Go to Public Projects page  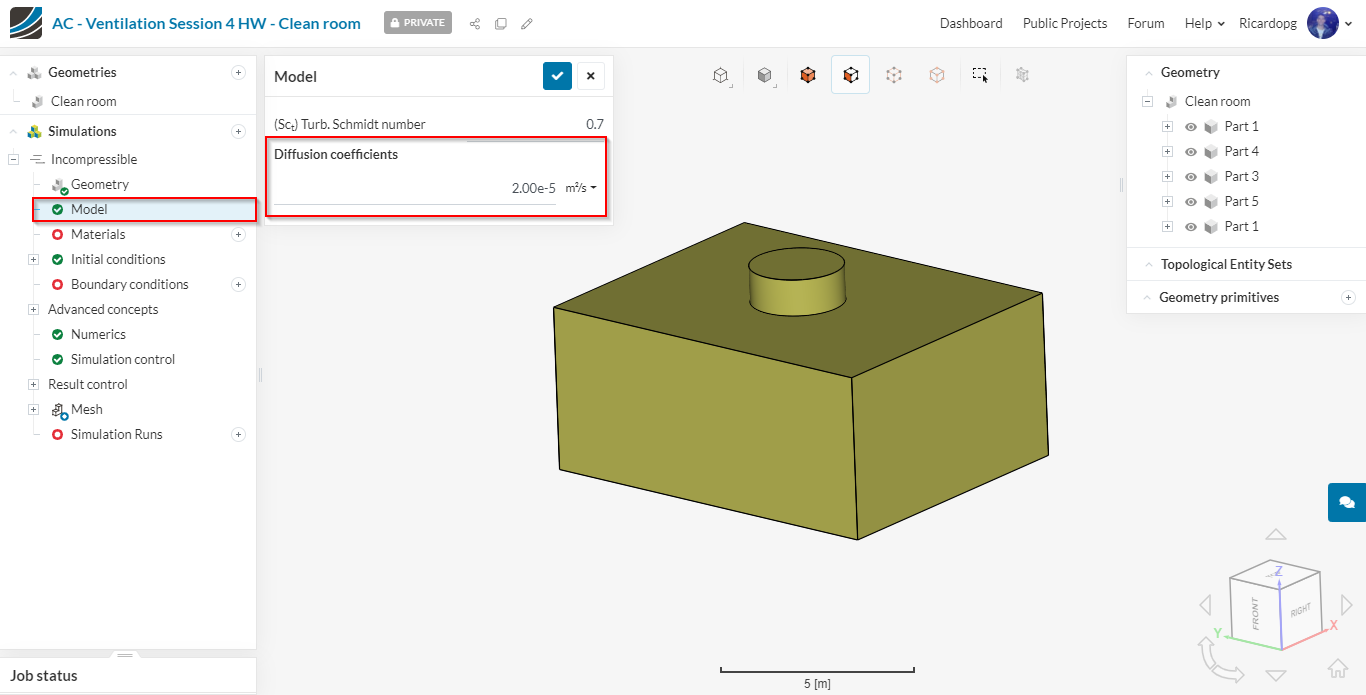pos(1064,23)
